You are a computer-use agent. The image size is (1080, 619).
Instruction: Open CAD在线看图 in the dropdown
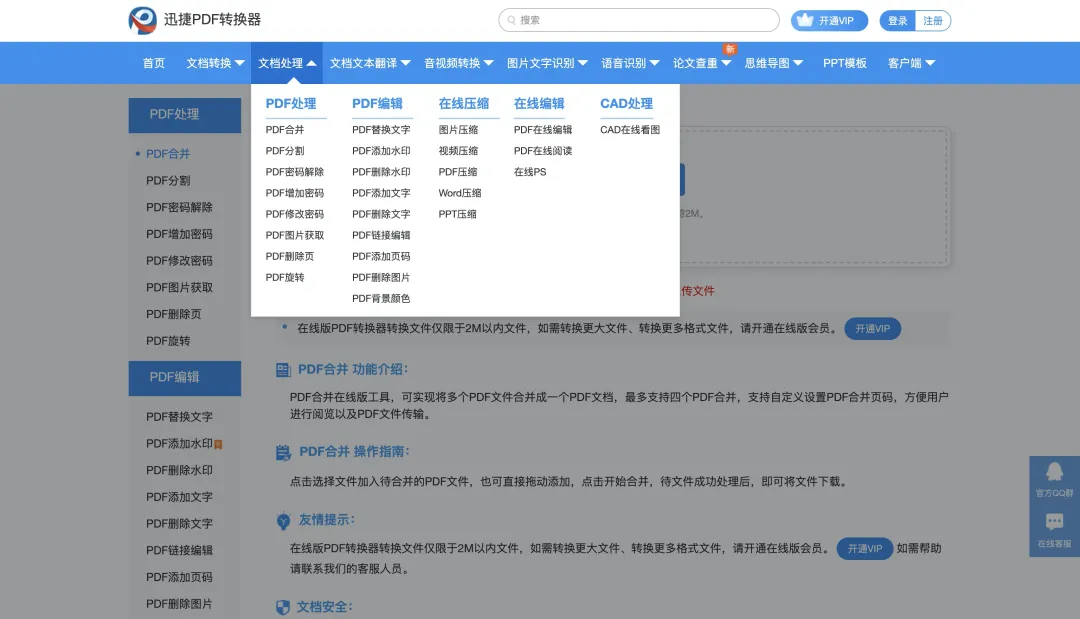pyautogui.click(x=630, y=129)
